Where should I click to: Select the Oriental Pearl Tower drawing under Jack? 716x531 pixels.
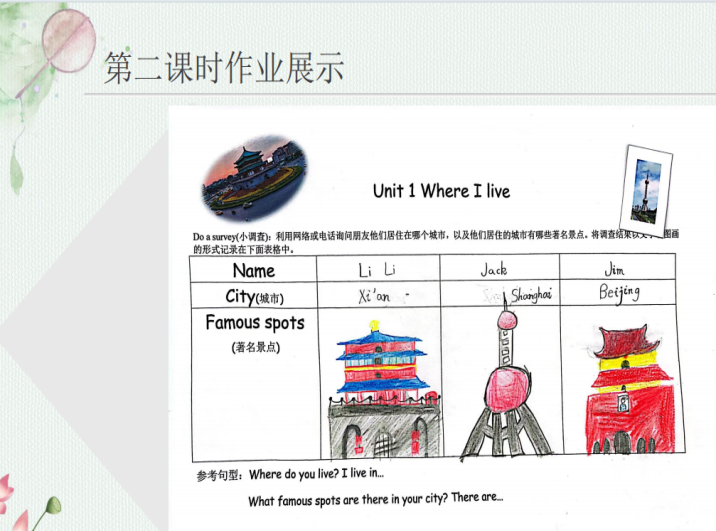point(504,388)
